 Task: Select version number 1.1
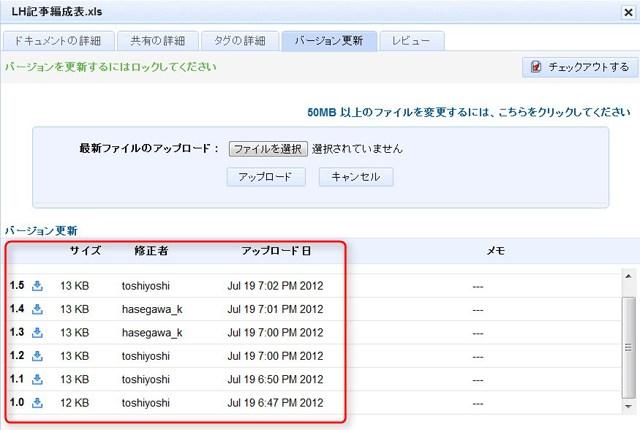pyautogui.click(x=17, y=379)
